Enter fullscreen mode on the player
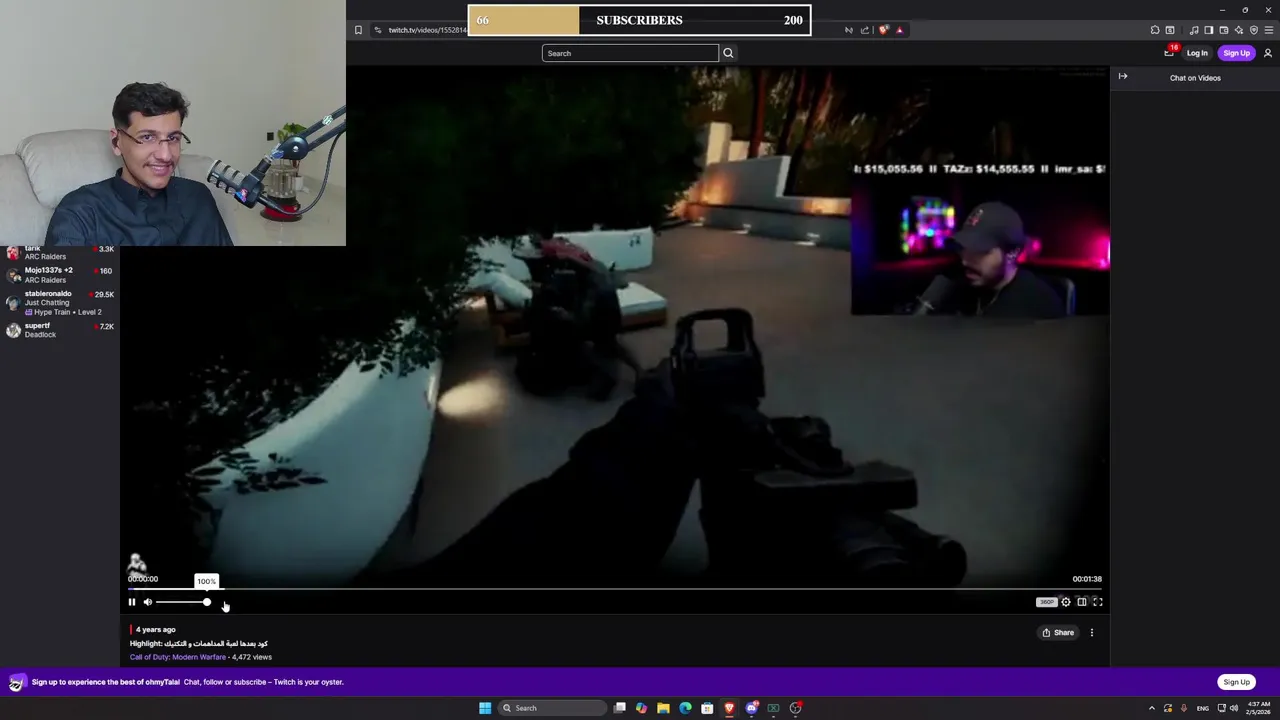Viewport: 1280px width, 720px height. click(1098, 602)
